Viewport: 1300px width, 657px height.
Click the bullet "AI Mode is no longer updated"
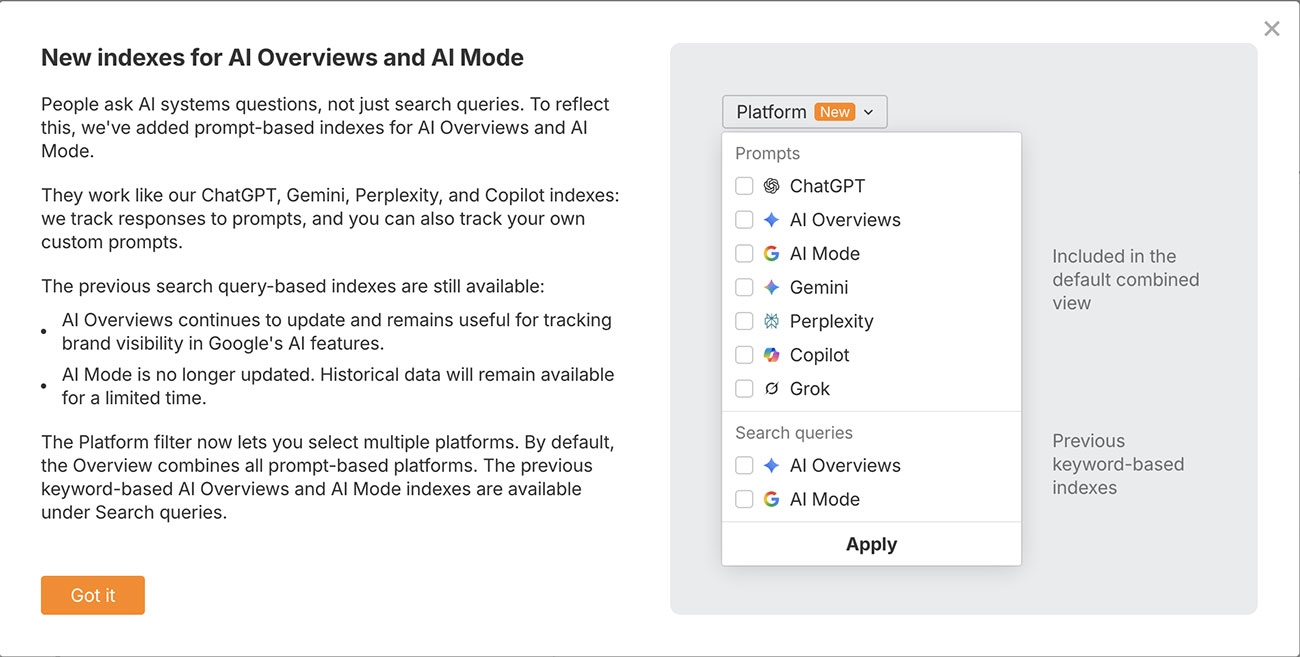click(x=338, y=386)
